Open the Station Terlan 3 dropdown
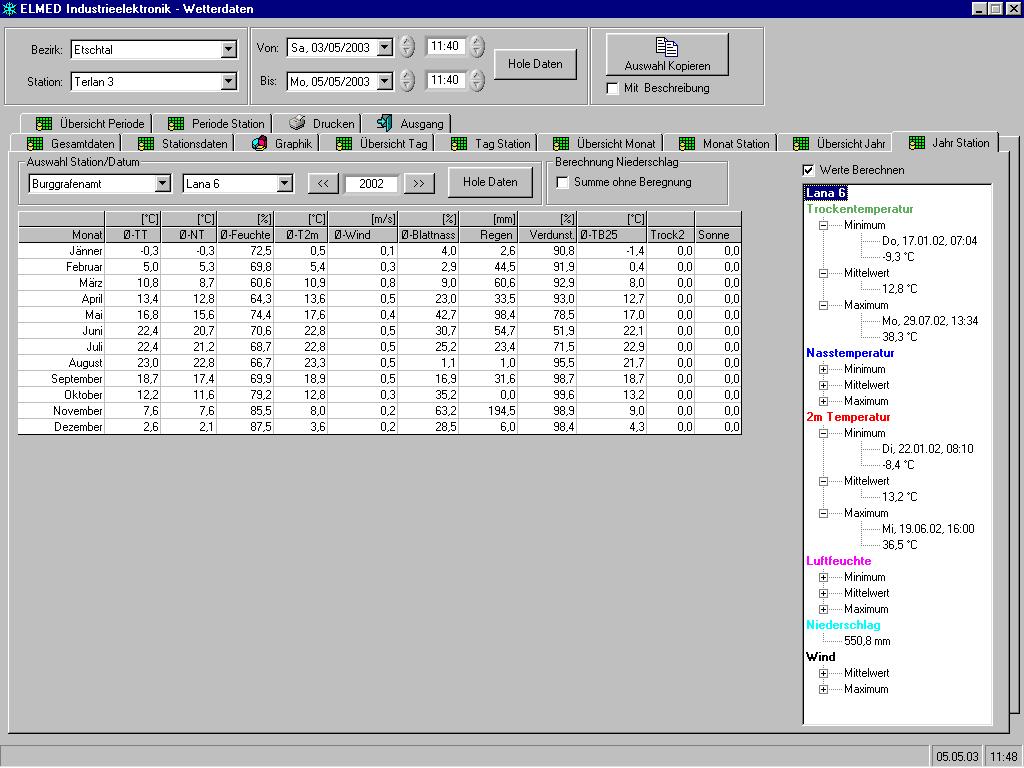 click(x=229, y=81)
